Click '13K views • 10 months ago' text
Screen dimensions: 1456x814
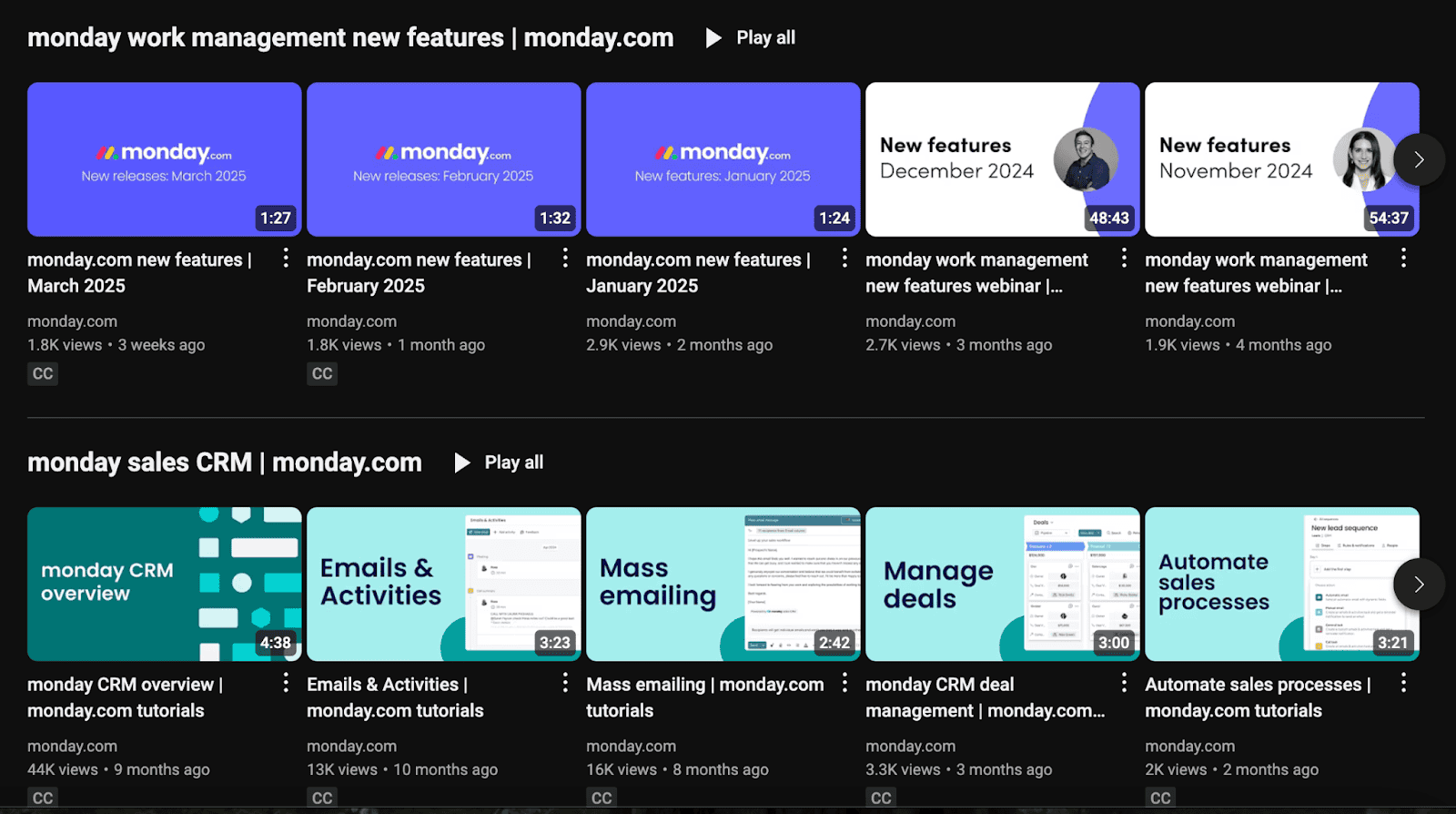pyautogui.click(x=402, y=769)
